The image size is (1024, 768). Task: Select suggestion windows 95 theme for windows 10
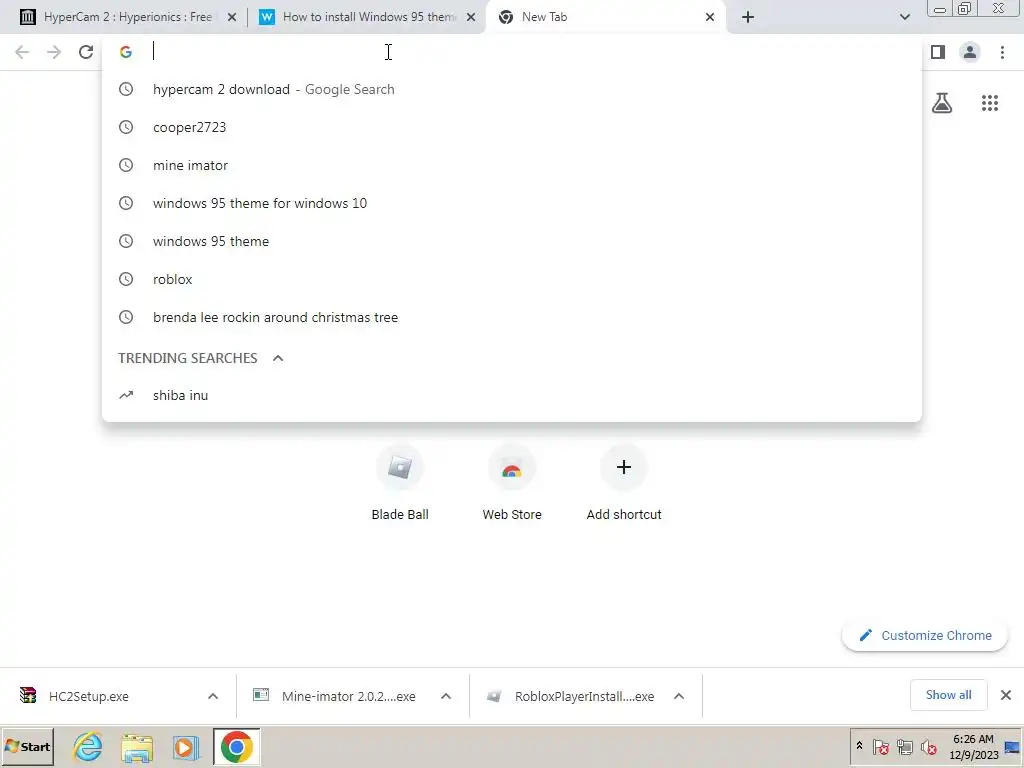coord(512,203)
